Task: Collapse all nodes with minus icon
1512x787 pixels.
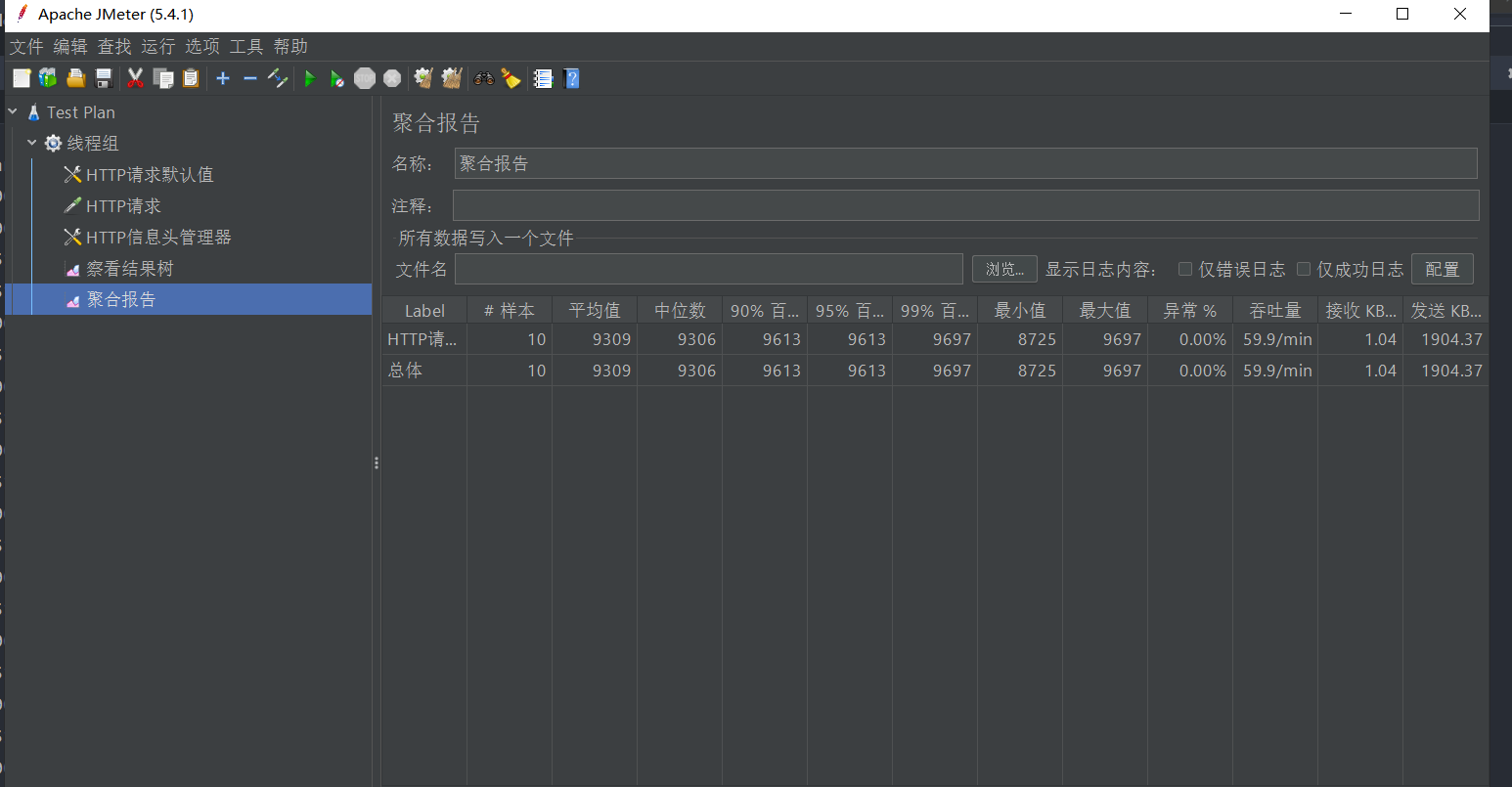Action: tap(250, 78)
